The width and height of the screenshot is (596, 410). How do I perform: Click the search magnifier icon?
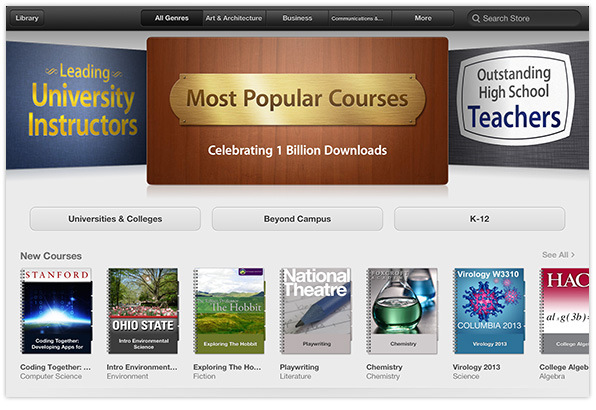click(x=476, y=18)
